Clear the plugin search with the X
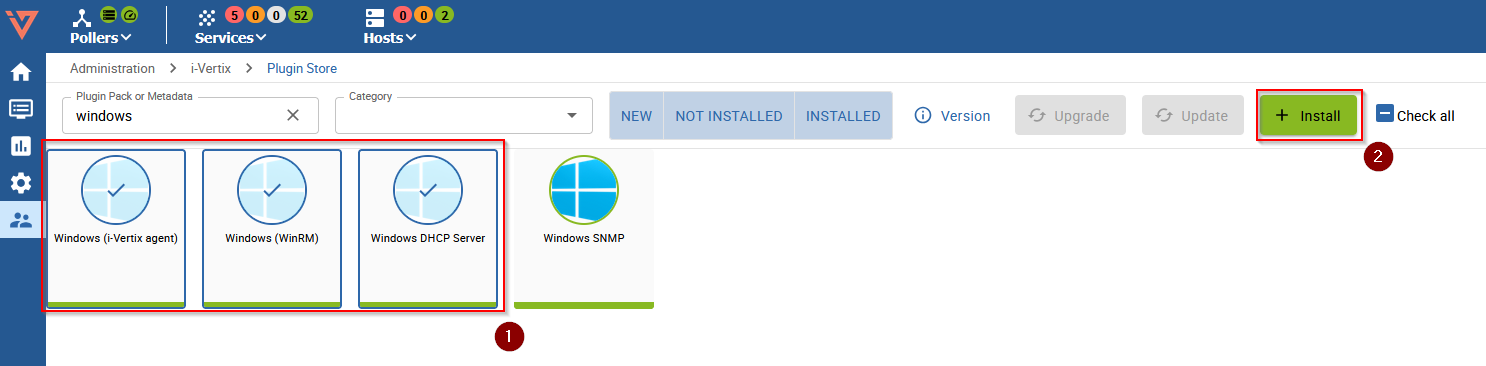Viewport: 1486px width, 366px height. pyautogui.click(x=293, y=115)
